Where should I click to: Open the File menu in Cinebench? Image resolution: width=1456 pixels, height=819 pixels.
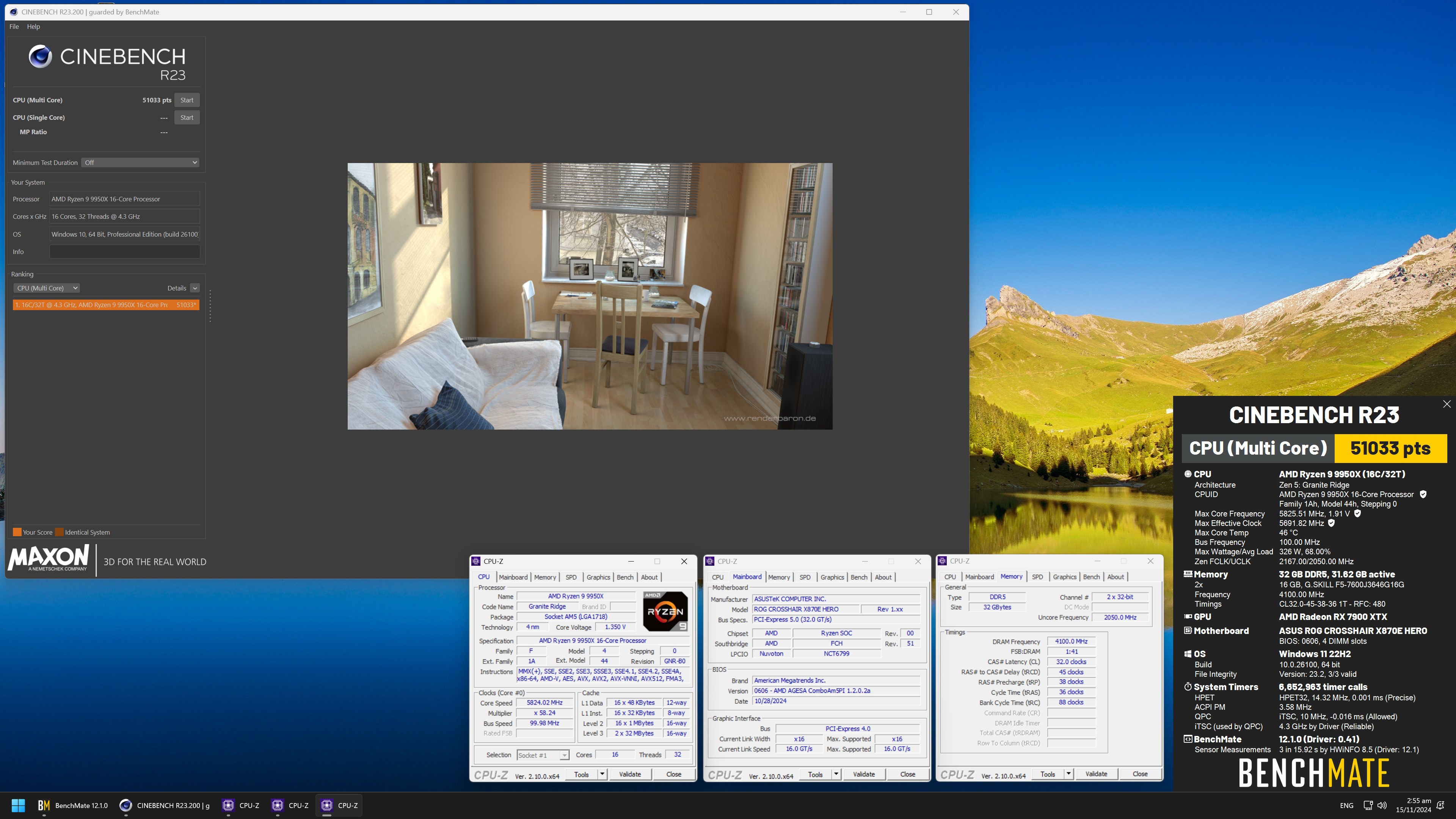[14, 27]
